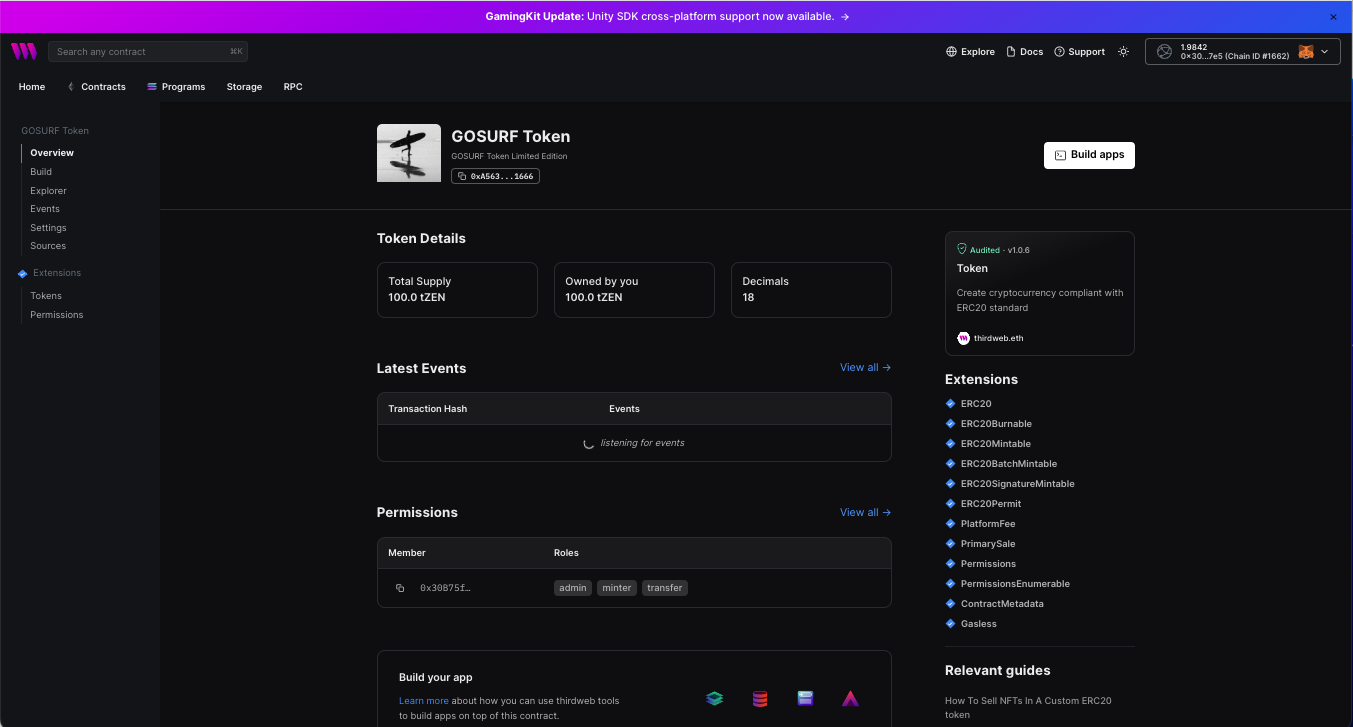Click Token contract card title
This screenshot has height=727, width=1353.
coord(972,268)
